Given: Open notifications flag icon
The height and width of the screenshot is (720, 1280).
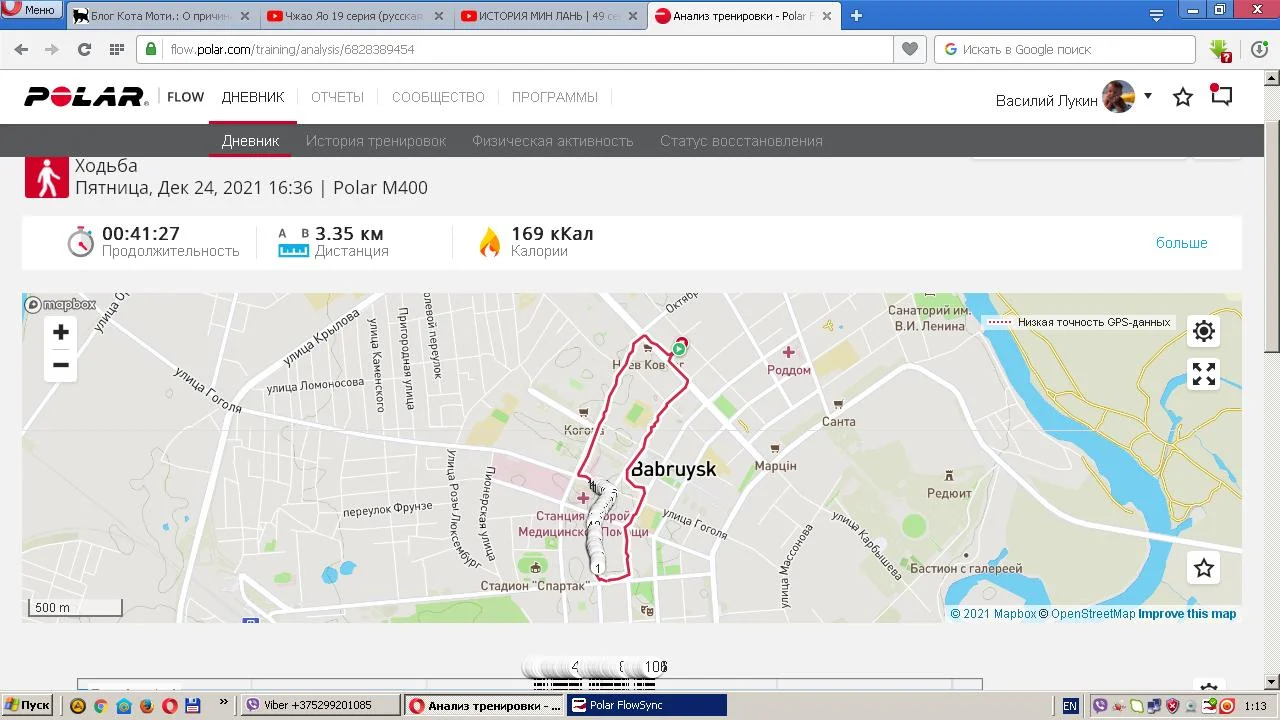Looking at the screenshot, I should click(1221, 95).
